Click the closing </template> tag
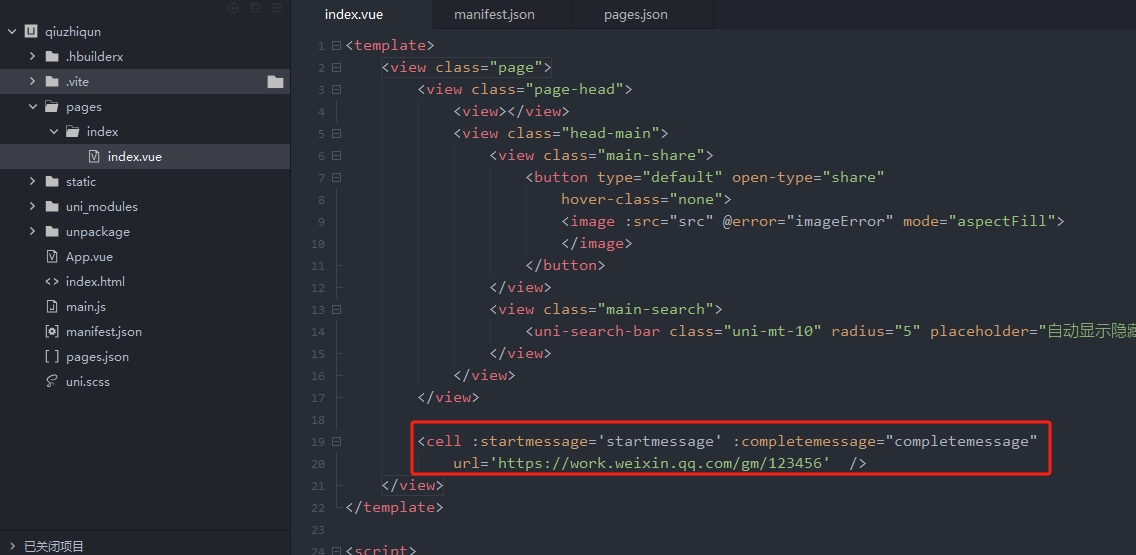This screenshot has height=555, width=1136. 394,507
